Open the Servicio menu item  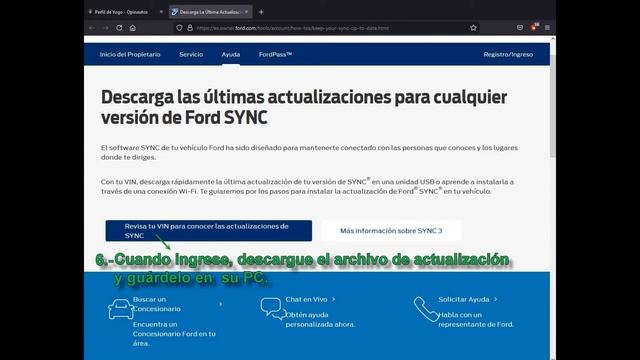191,54
